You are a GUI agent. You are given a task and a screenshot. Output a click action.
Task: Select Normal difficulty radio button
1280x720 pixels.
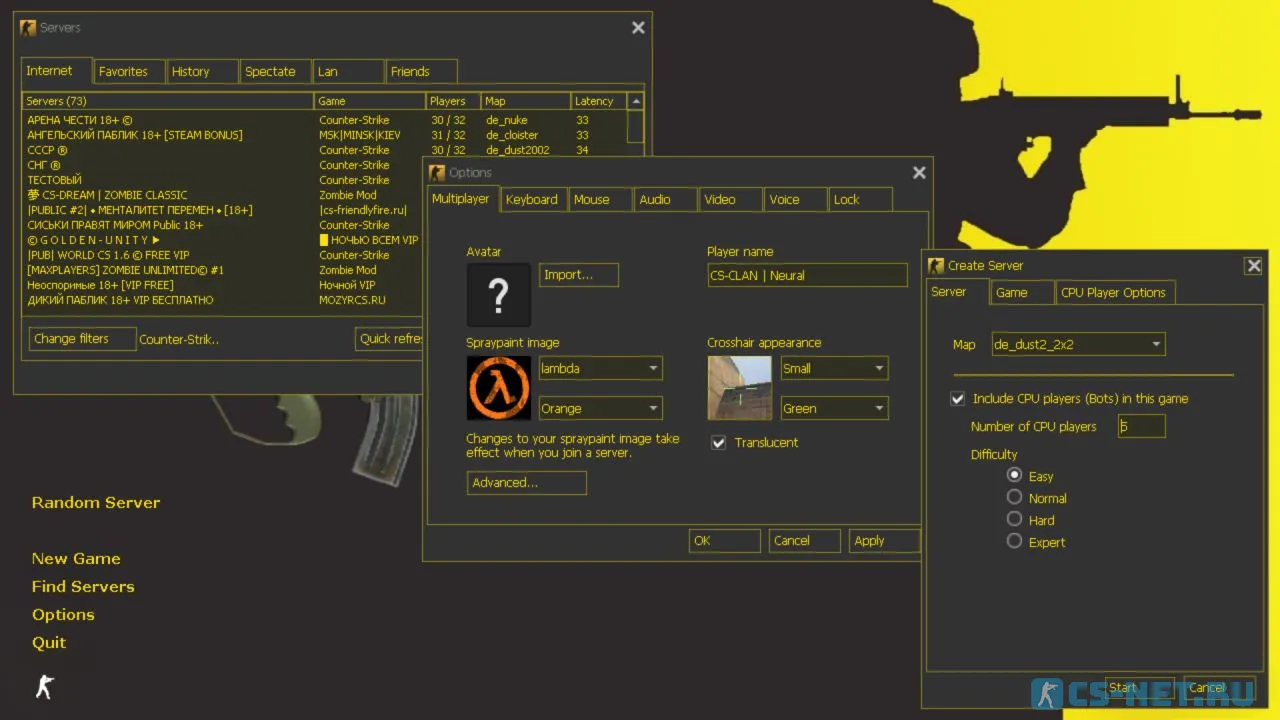(1014, 497)
